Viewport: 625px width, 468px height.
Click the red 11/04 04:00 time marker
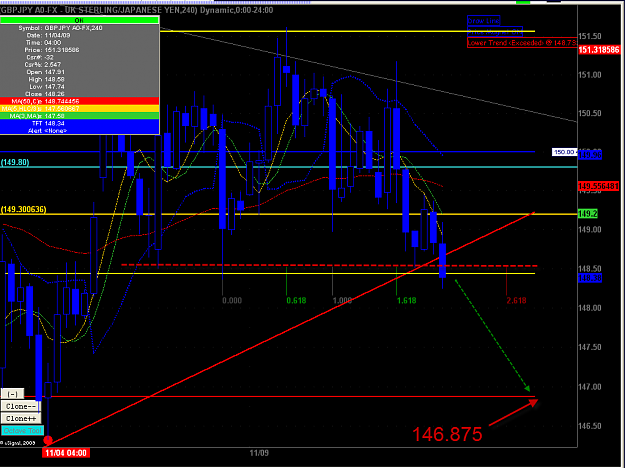pyautogui.click(x=66, y=453)
